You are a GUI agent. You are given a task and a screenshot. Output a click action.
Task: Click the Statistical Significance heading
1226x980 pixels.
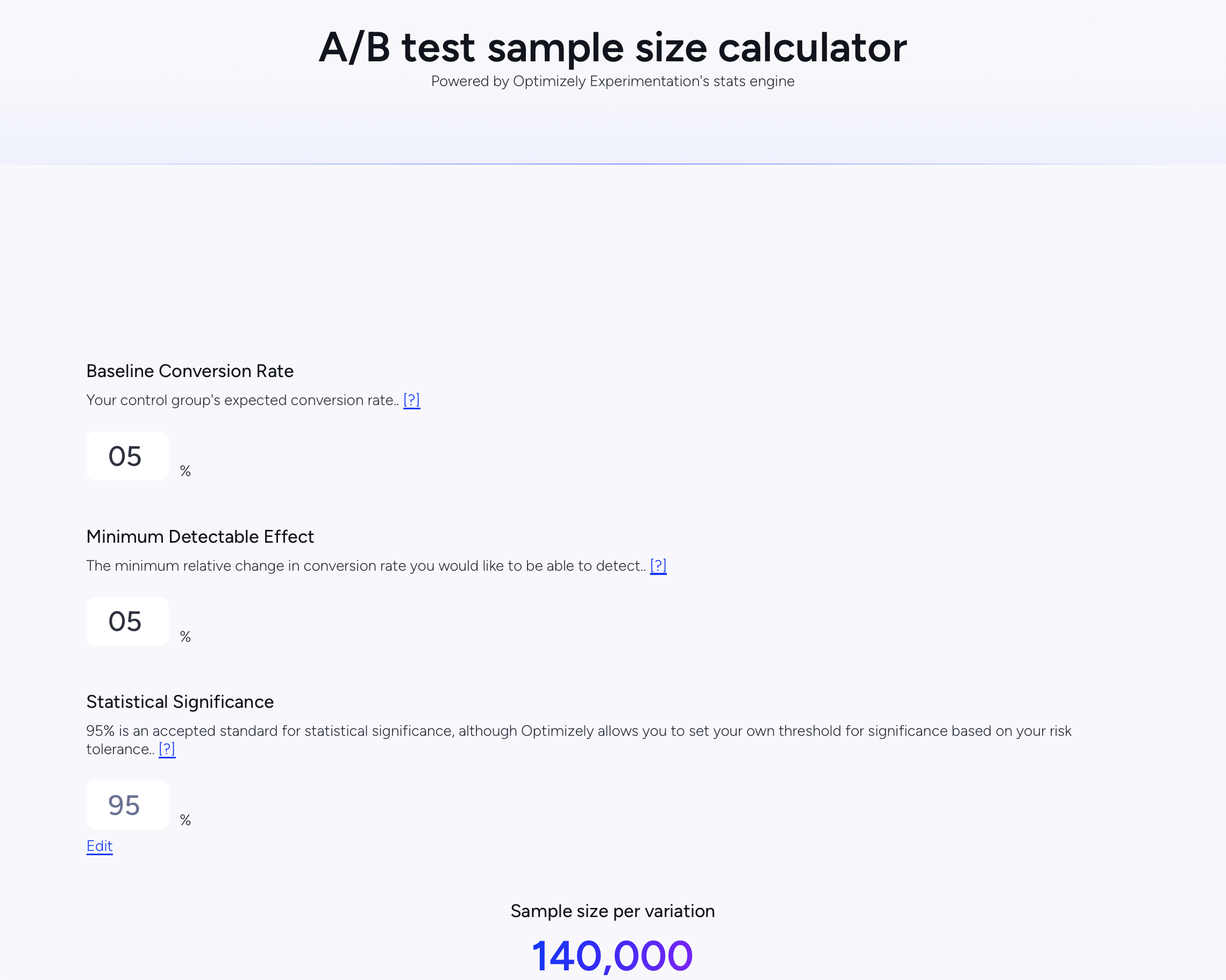180,702
